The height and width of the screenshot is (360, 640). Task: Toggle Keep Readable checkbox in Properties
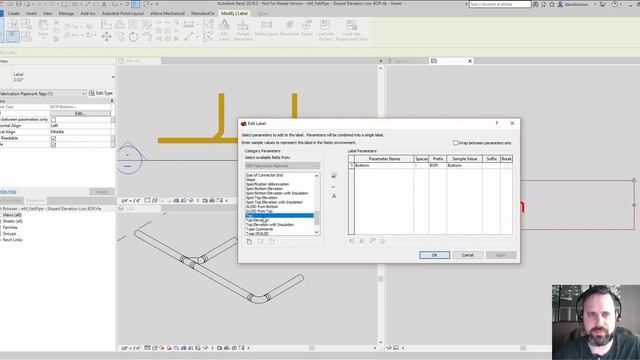click(53, 138)
